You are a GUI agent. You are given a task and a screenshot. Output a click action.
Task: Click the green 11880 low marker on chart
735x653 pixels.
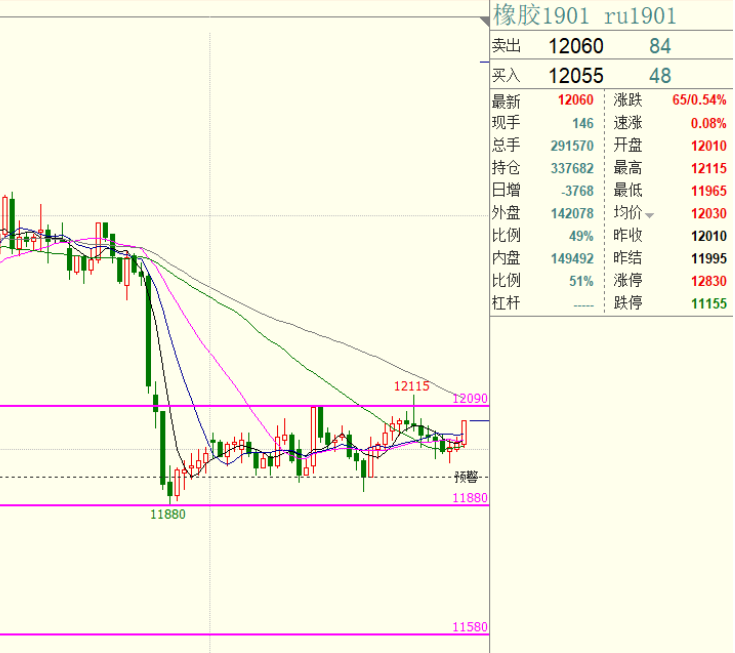click(168, 514)
